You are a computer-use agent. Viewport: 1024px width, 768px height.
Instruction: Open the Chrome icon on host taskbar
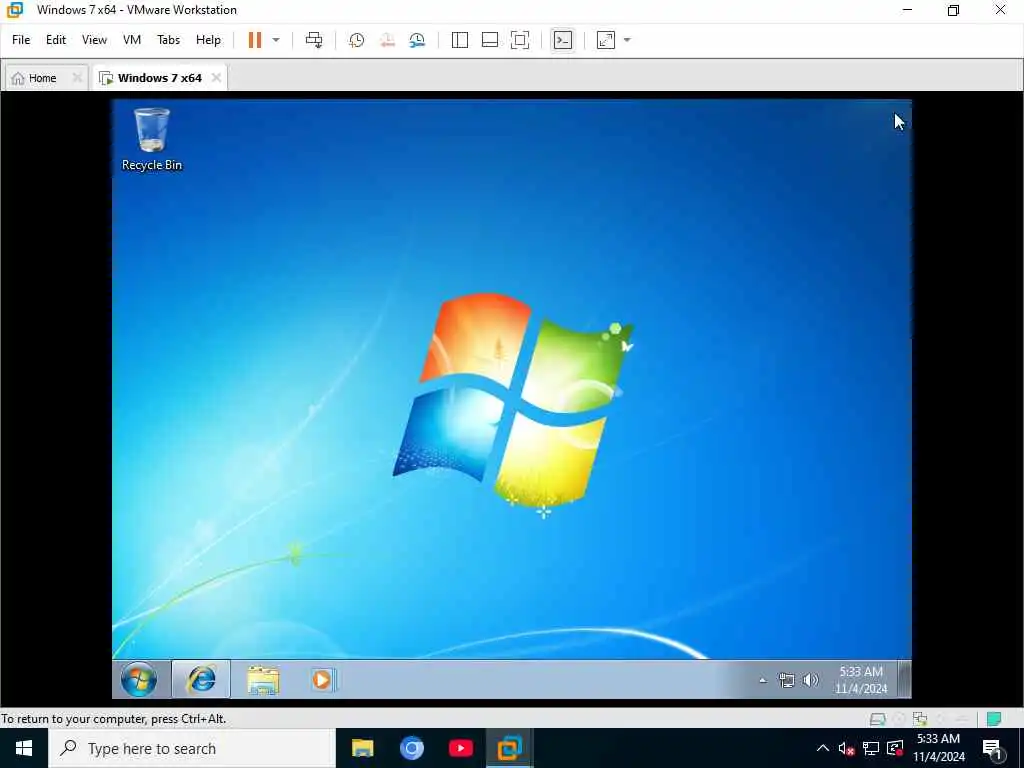(411, 748)
